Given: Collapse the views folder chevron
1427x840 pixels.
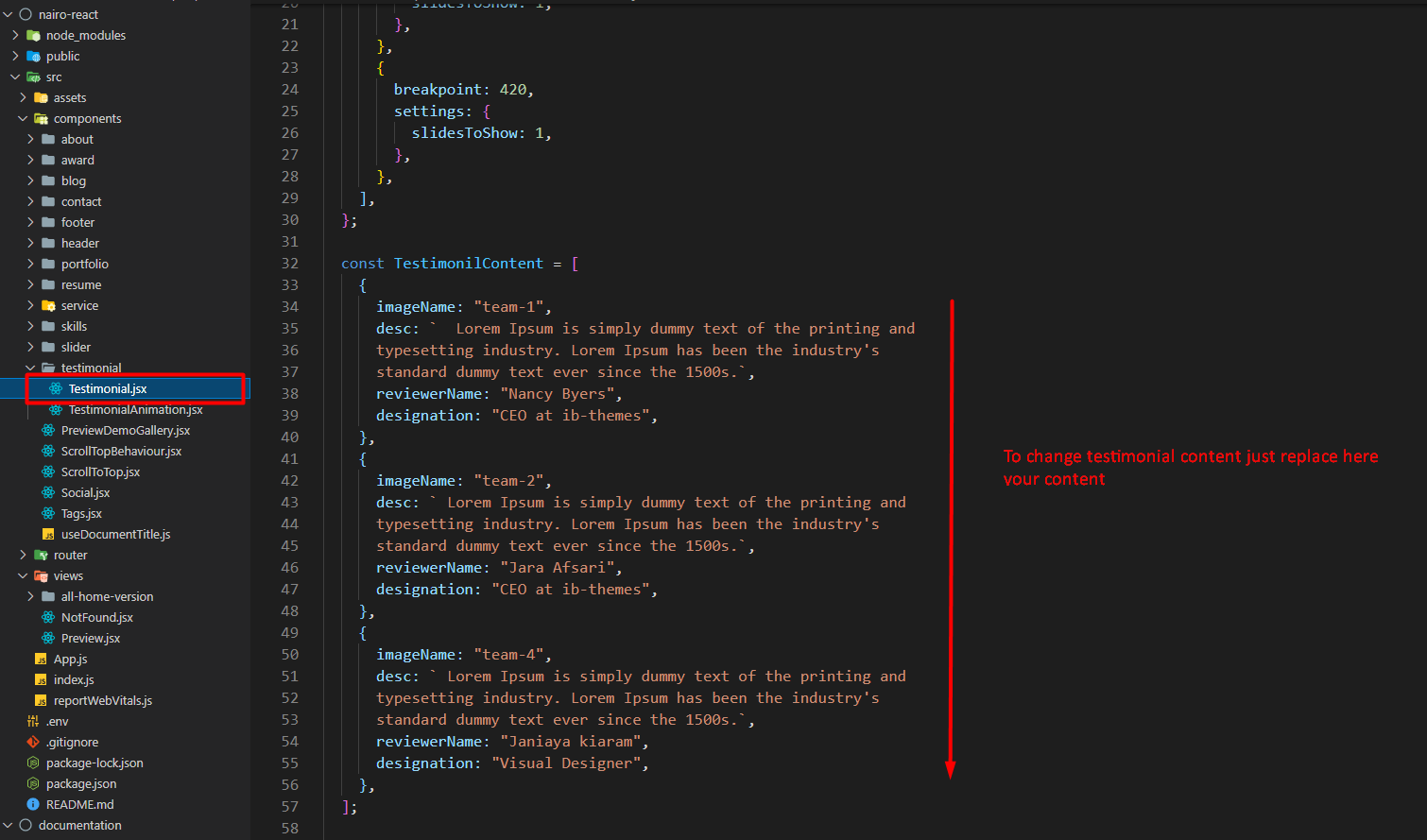Looking at the screenshot, I should 23,575.
